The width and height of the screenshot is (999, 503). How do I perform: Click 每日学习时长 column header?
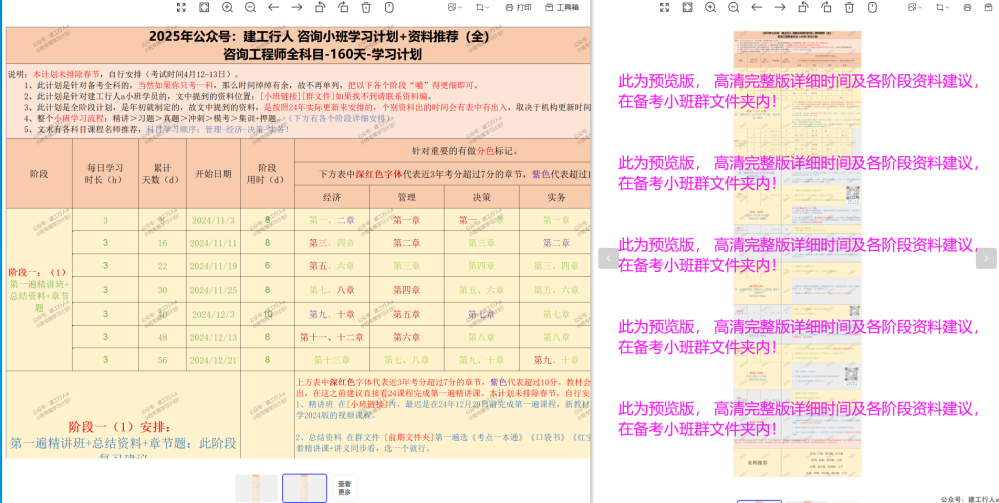click(x=105, y=173)
